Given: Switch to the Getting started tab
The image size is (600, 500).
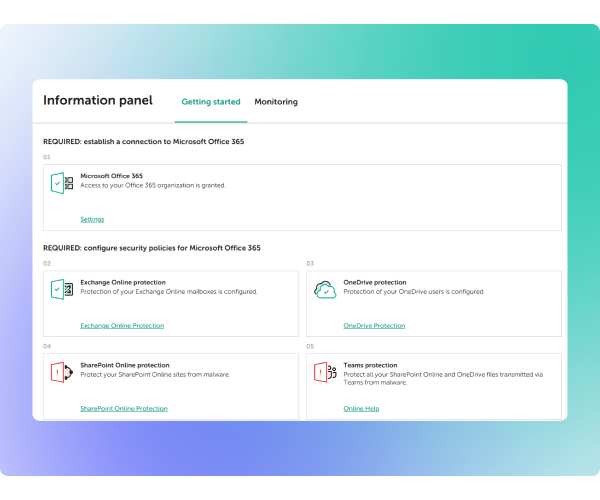Looking at the screenshot, I should (211, 102).
